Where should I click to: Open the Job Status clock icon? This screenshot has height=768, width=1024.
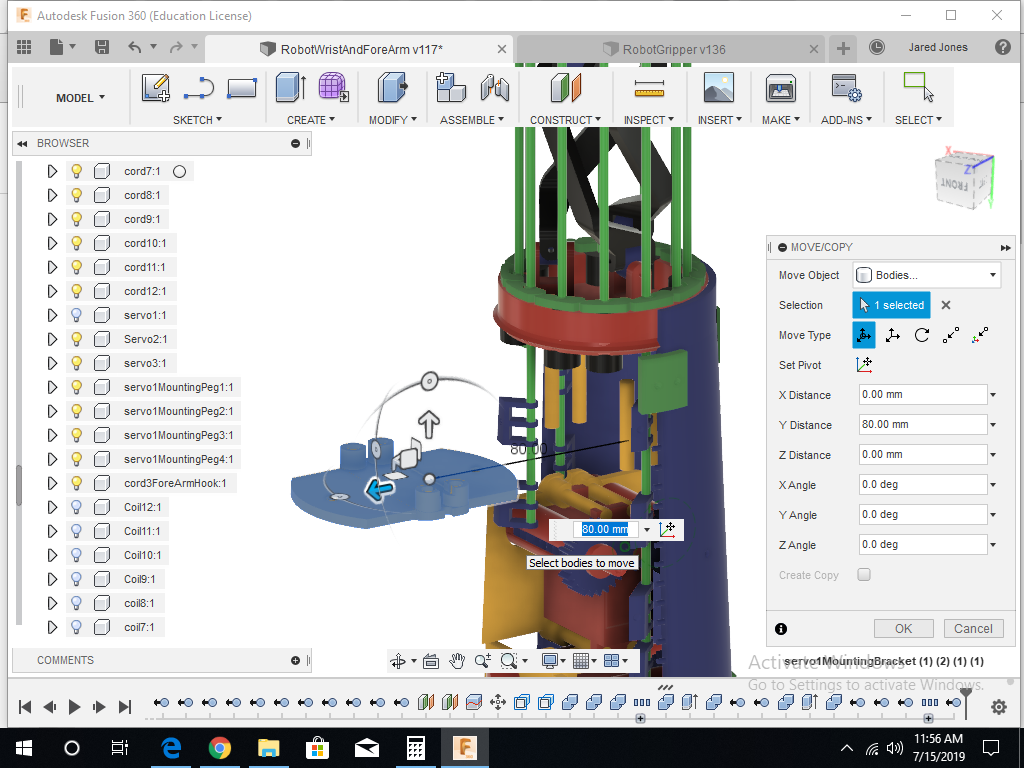(877, 47)
